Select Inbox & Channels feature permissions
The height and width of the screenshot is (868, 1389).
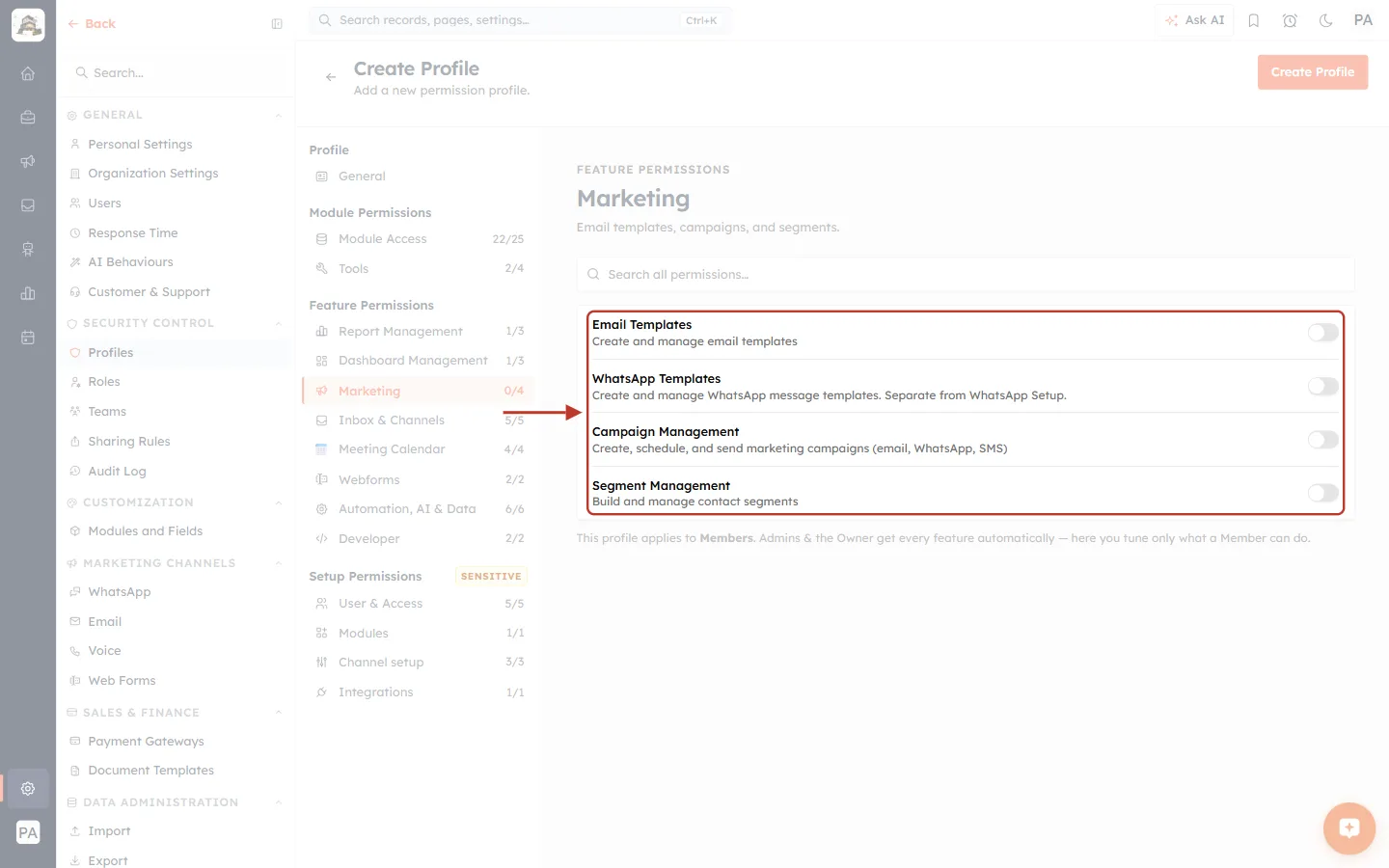(x=419, y=420)
